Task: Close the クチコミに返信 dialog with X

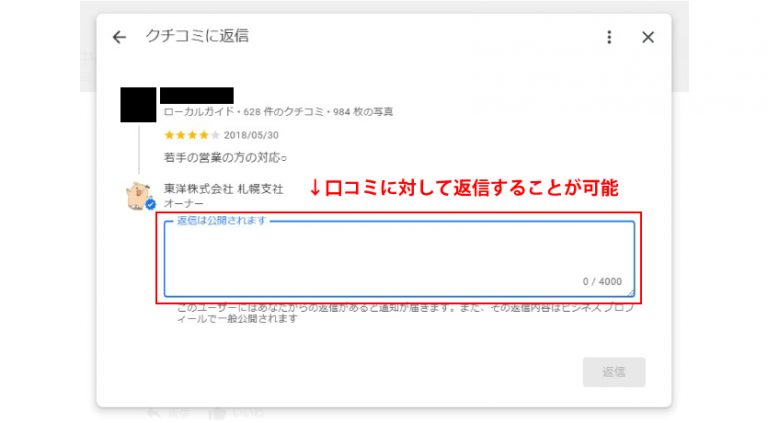Action: click(648, 37)
